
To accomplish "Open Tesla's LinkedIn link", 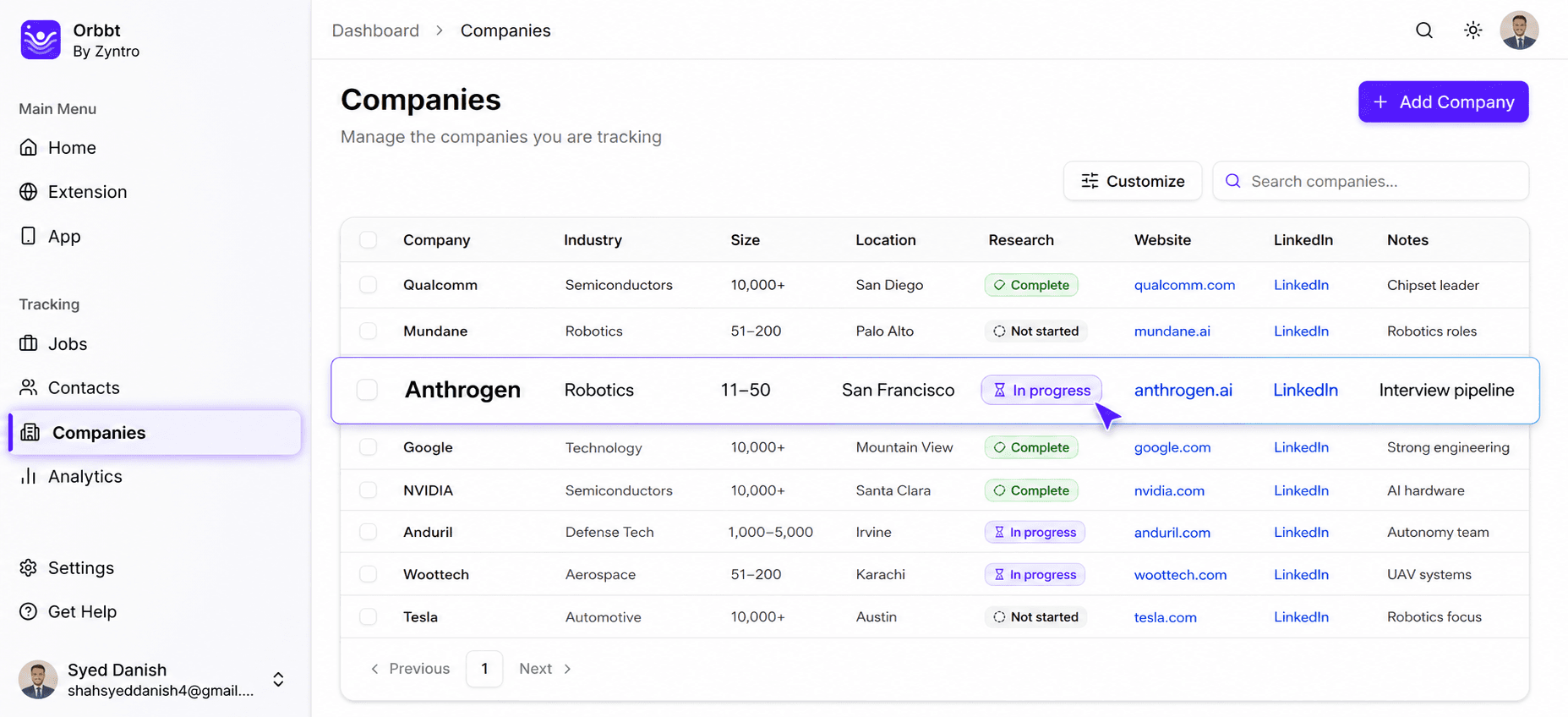I will click(1301, 617).
